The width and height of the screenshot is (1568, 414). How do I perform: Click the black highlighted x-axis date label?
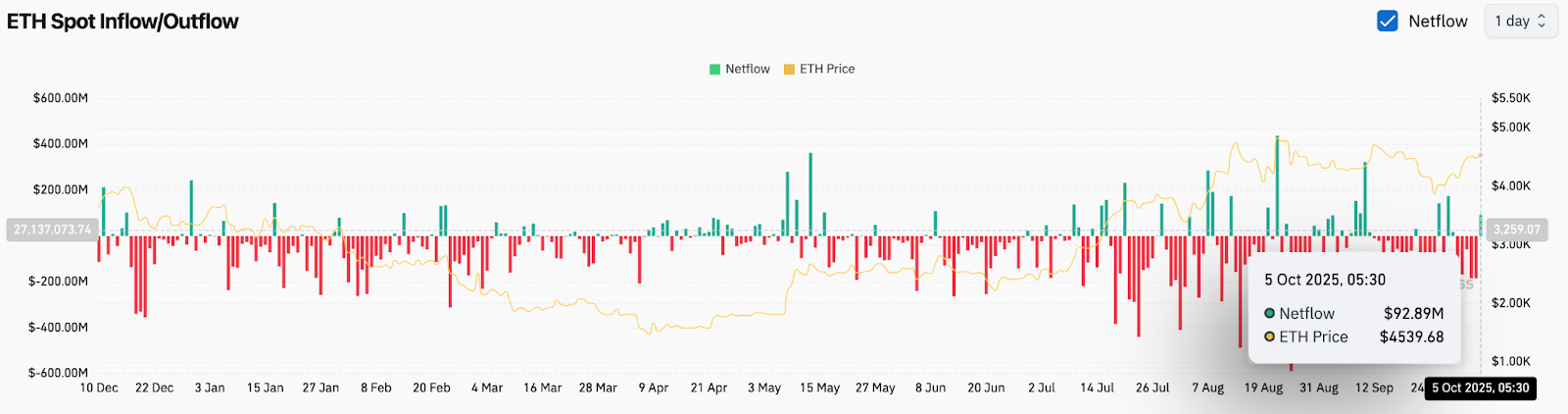(1480, 388)
